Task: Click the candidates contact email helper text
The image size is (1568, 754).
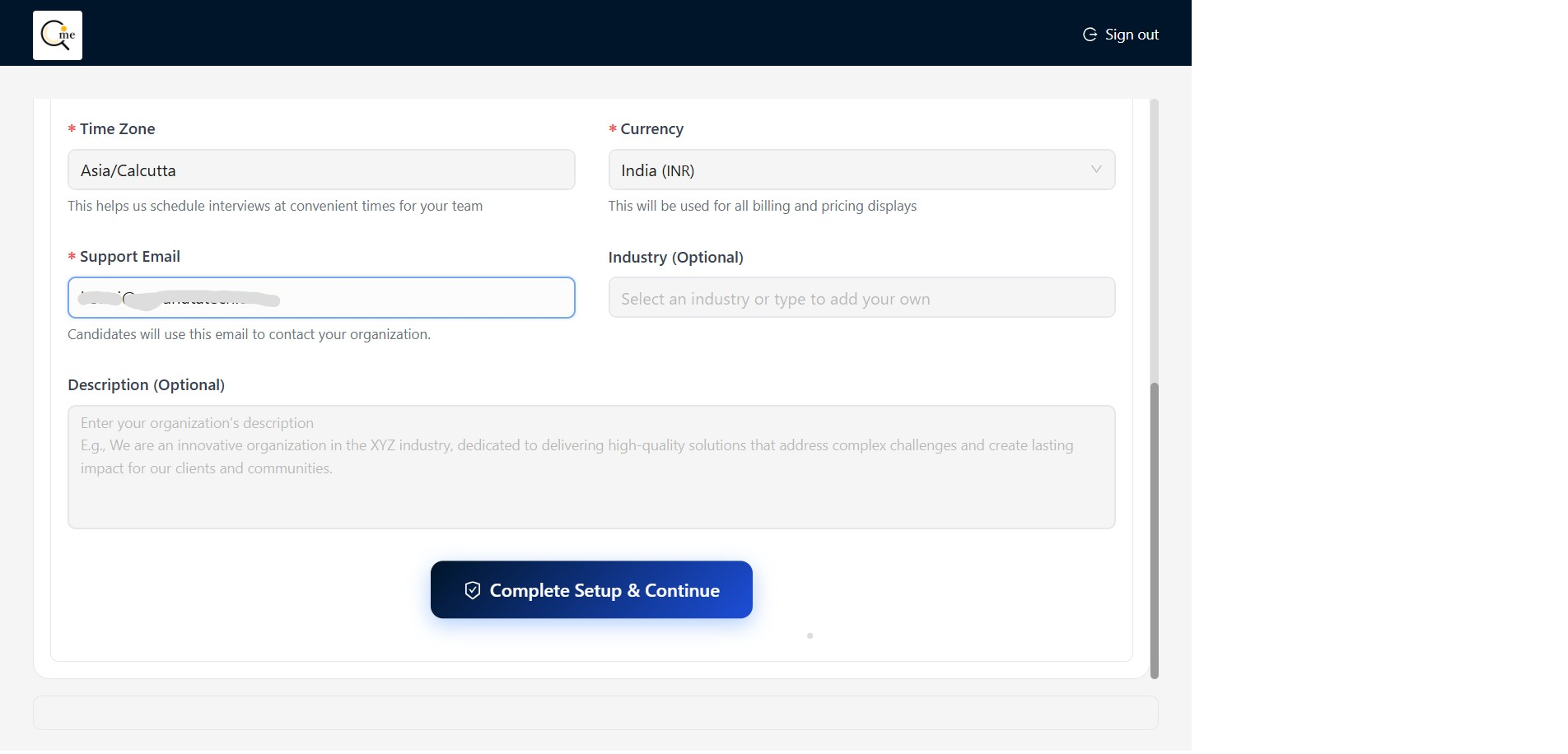Action: [x=249, y=334]
